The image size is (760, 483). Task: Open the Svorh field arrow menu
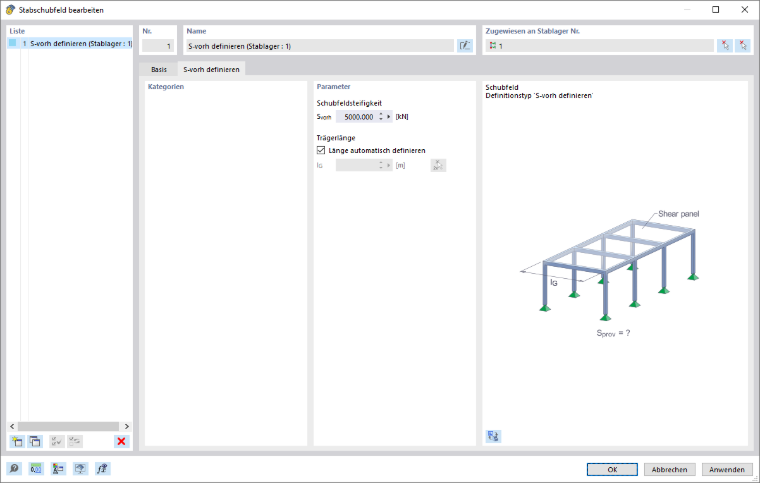click(x=389, y=117)
